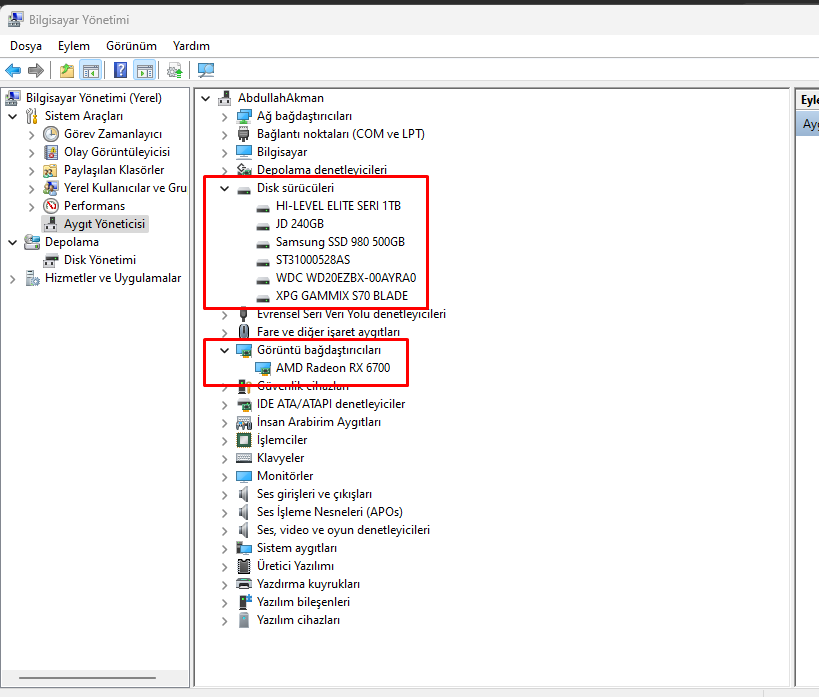
Task: Collapse the Depolama tree node
Action: [13, 242]
